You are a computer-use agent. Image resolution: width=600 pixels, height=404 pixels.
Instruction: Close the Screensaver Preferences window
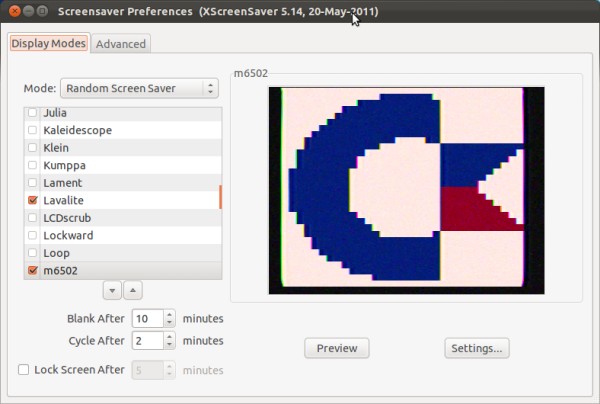15,11
